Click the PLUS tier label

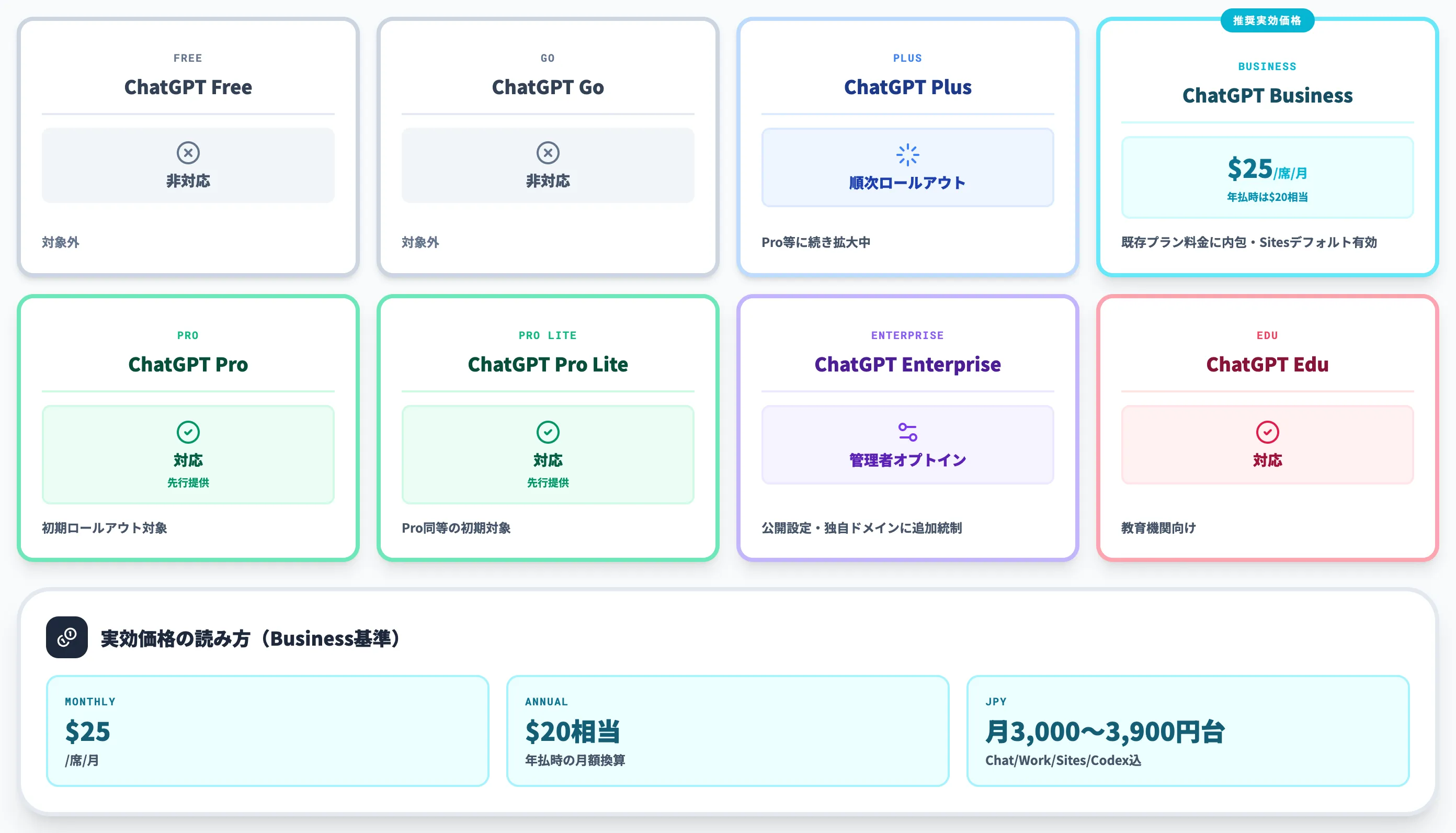(x=907, y=58)
